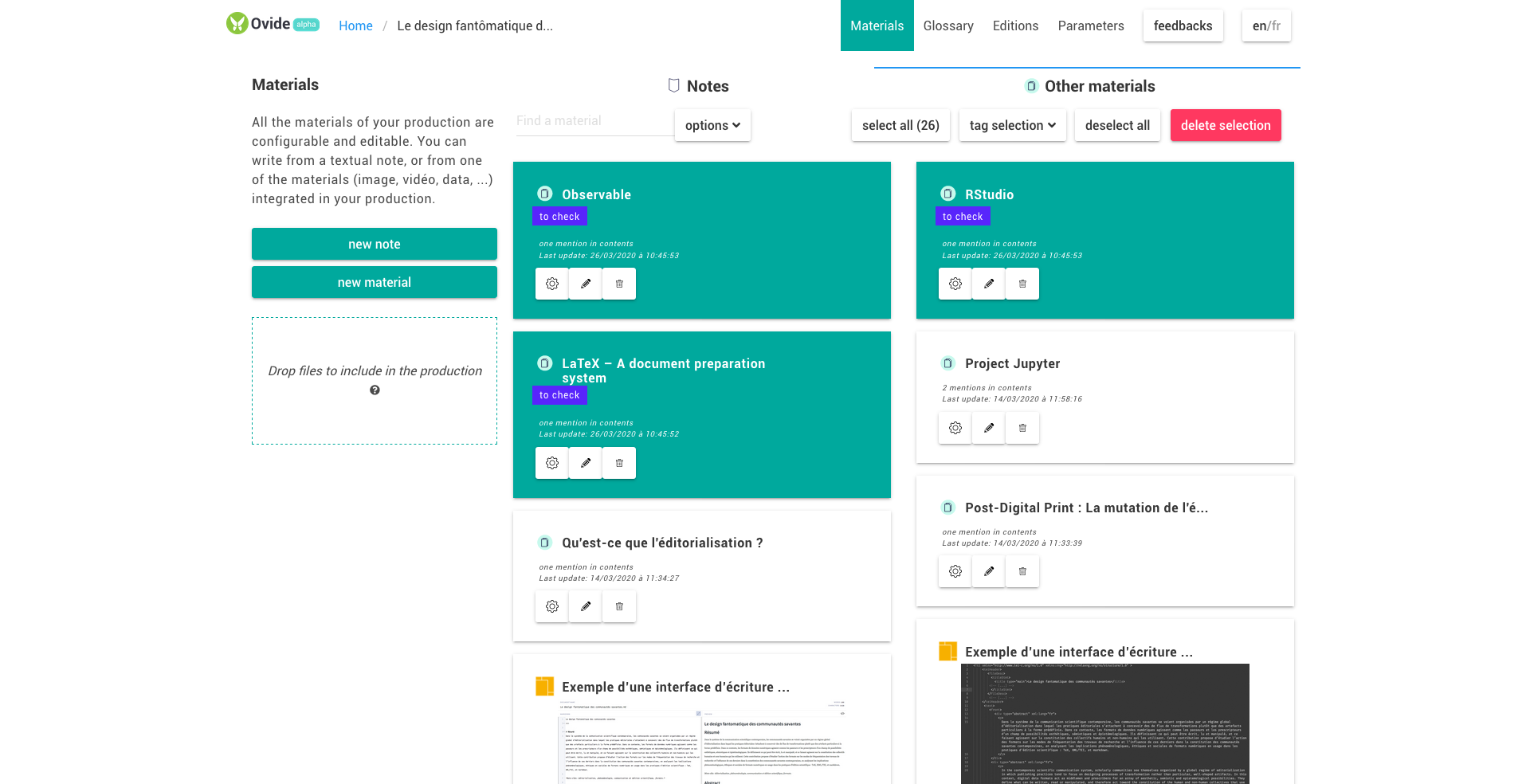Edit the Observable material with pencil
This screenshot has width=1530, height=784.
[x=586, y=284]
